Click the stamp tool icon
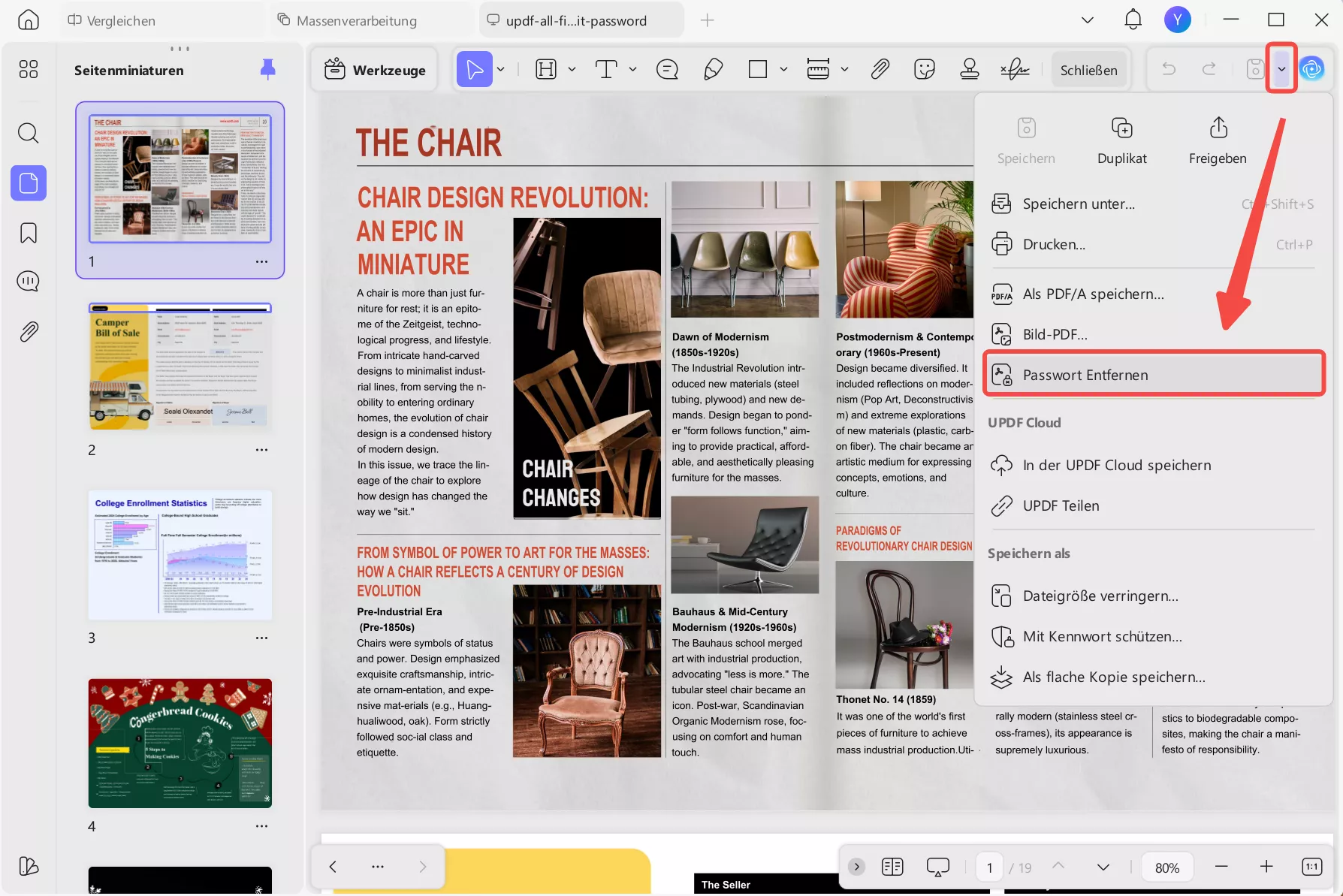The image size is (1343, 896). pyautogui.click(x=969, y=70)
